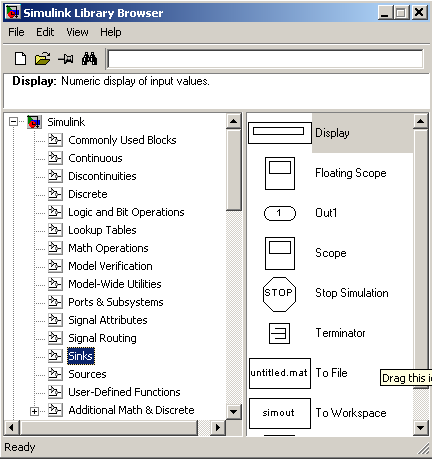The image size is (432, 459).
Task: Click the title bar Simulink application icon
Action: 13,12
